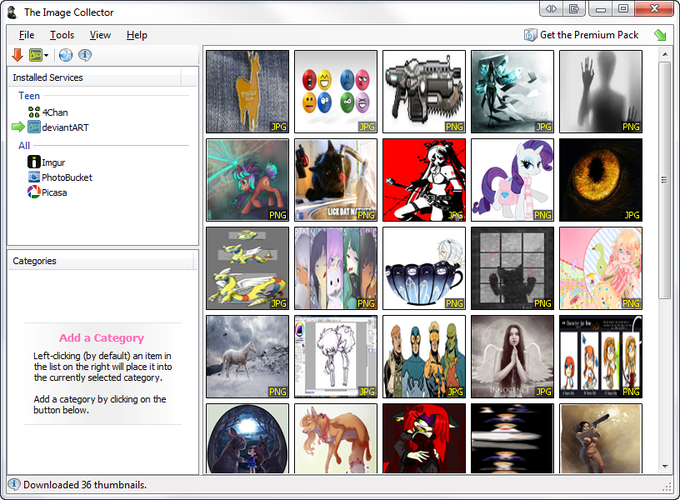Click the blue info toolbar icon
The width and height of the screenshot is (680, 500).
[85, 55]
